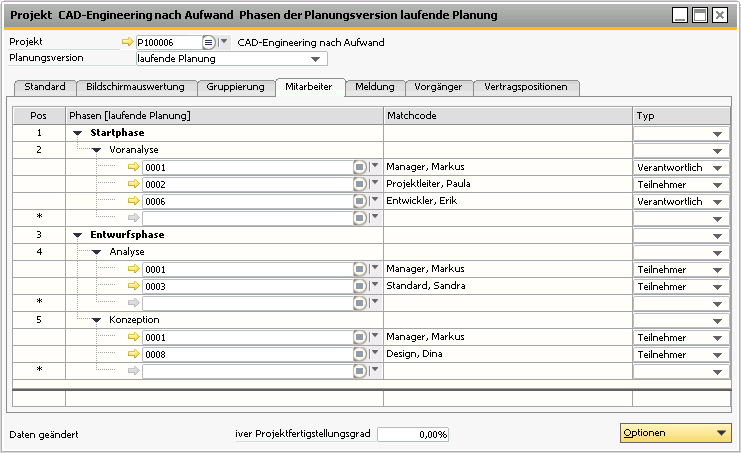
Task: Open the selection list icon for employee 0003
Action: 360,286
